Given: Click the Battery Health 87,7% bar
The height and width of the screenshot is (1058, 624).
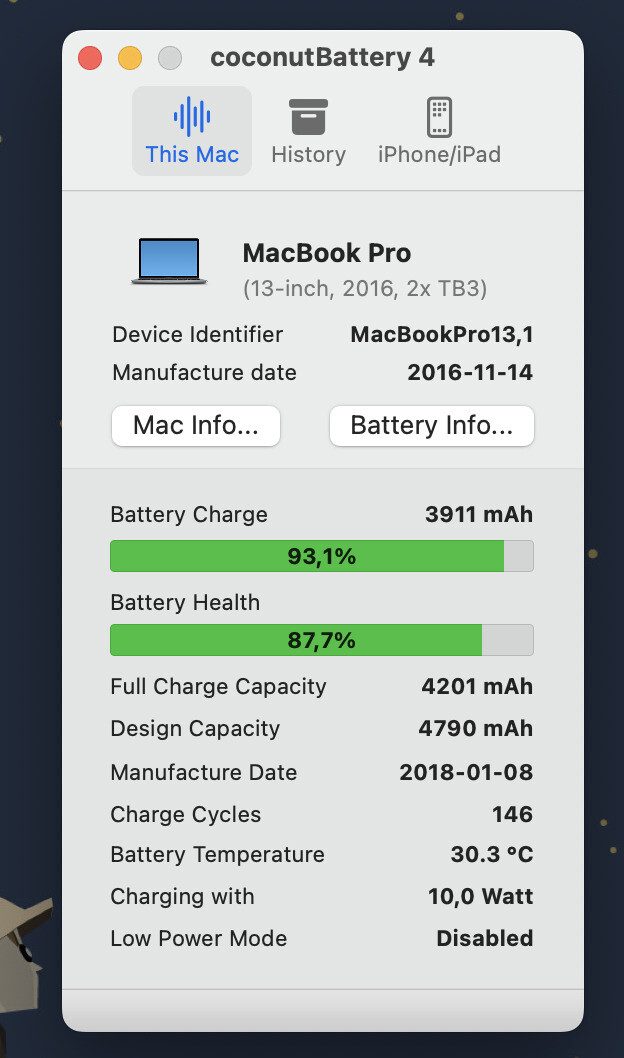Looking at the screenshot, I should (321, 640).
